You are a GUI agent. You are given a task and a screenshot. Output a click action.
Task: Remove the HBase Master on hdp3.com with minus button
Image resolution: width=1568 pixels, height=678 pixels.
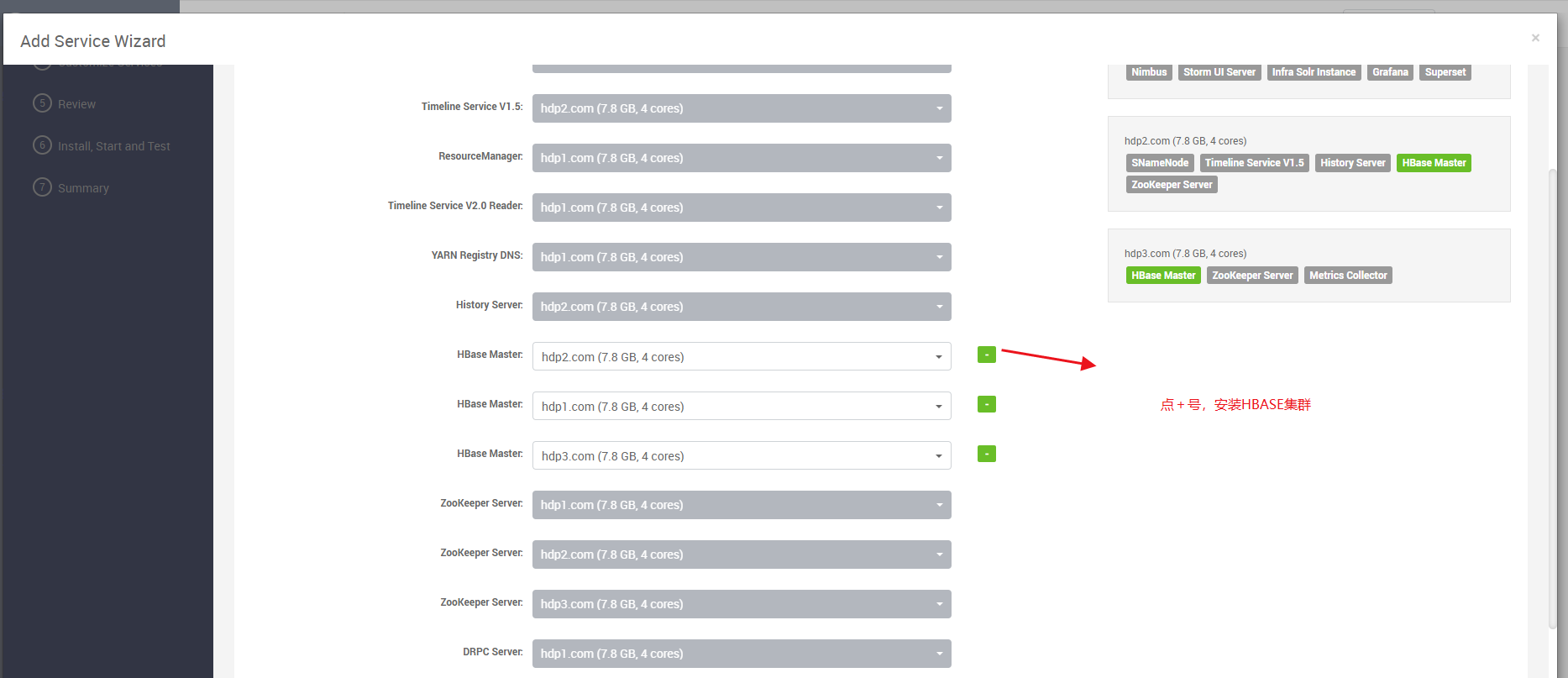(987, 454)
